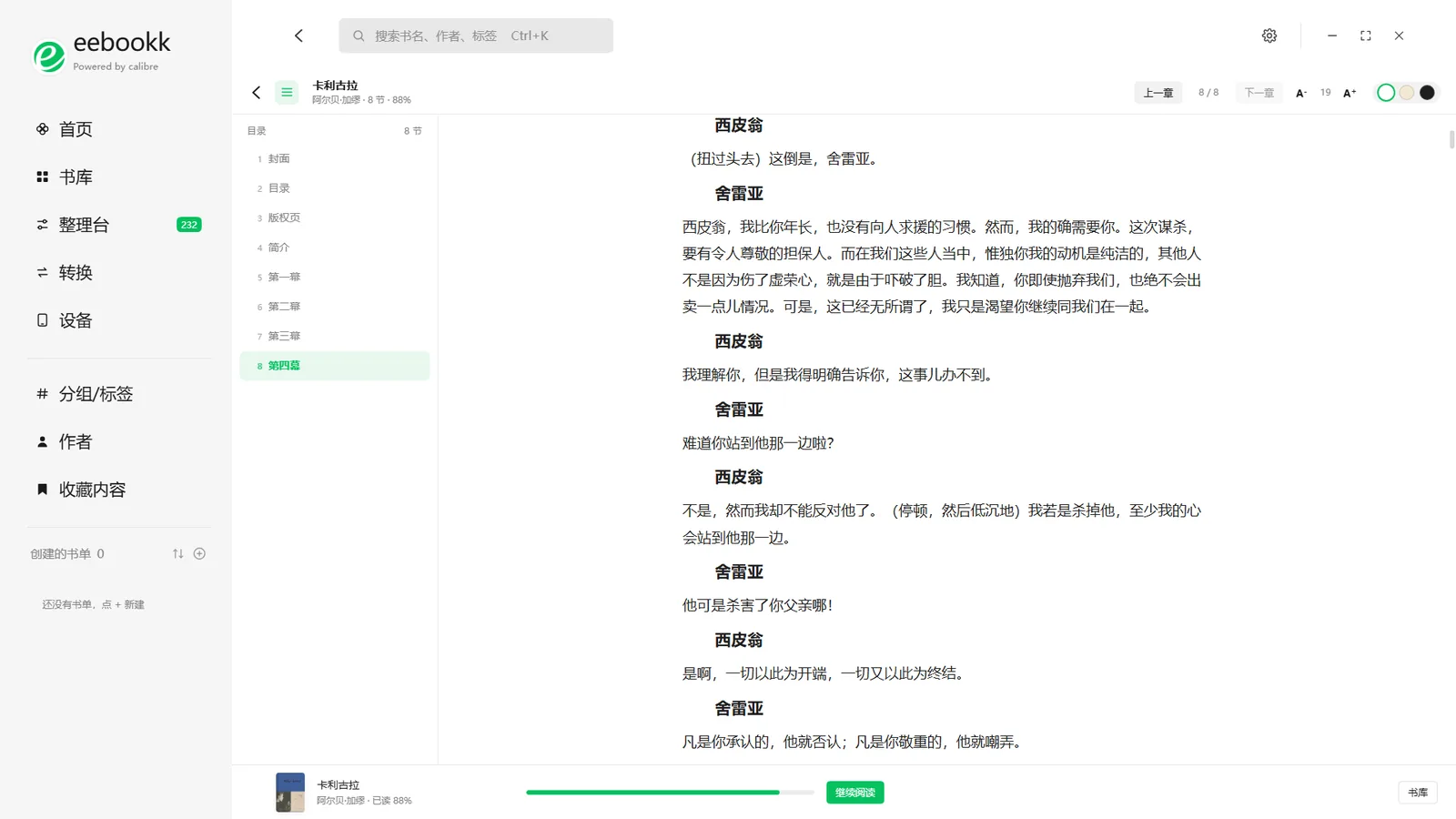This screenshot has height=819, width=1456.
Task: Click the 书库 button in bottom bar
Action: (x=1418, y=793)
